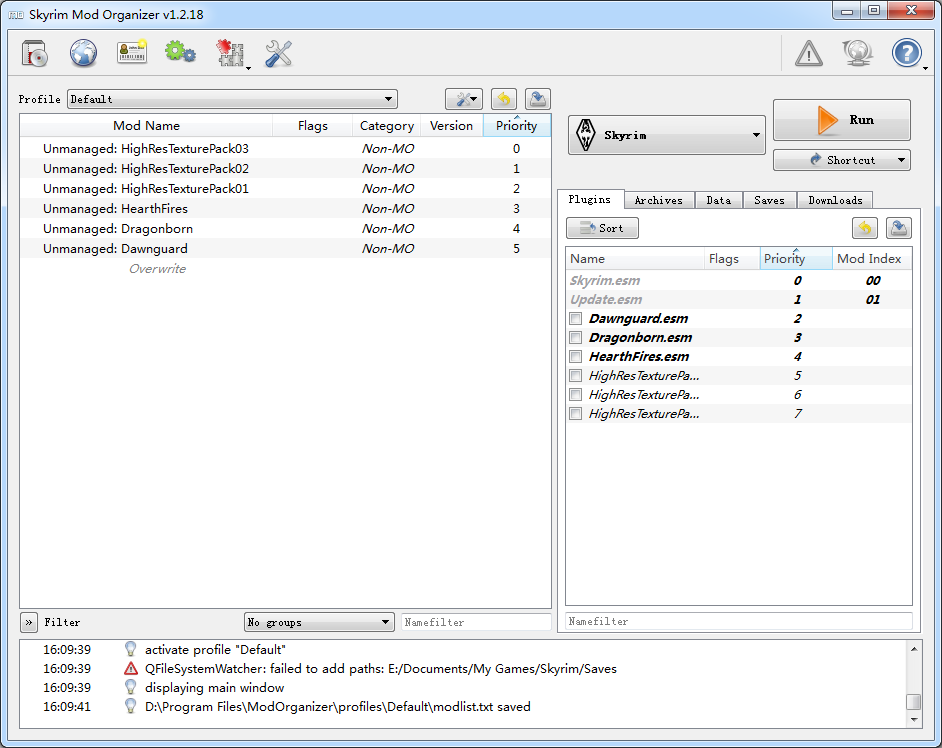Open the blue Help question mark icon
Image resolution: width=942 pixels, height=748 pixels.
(x=906, y=53)
